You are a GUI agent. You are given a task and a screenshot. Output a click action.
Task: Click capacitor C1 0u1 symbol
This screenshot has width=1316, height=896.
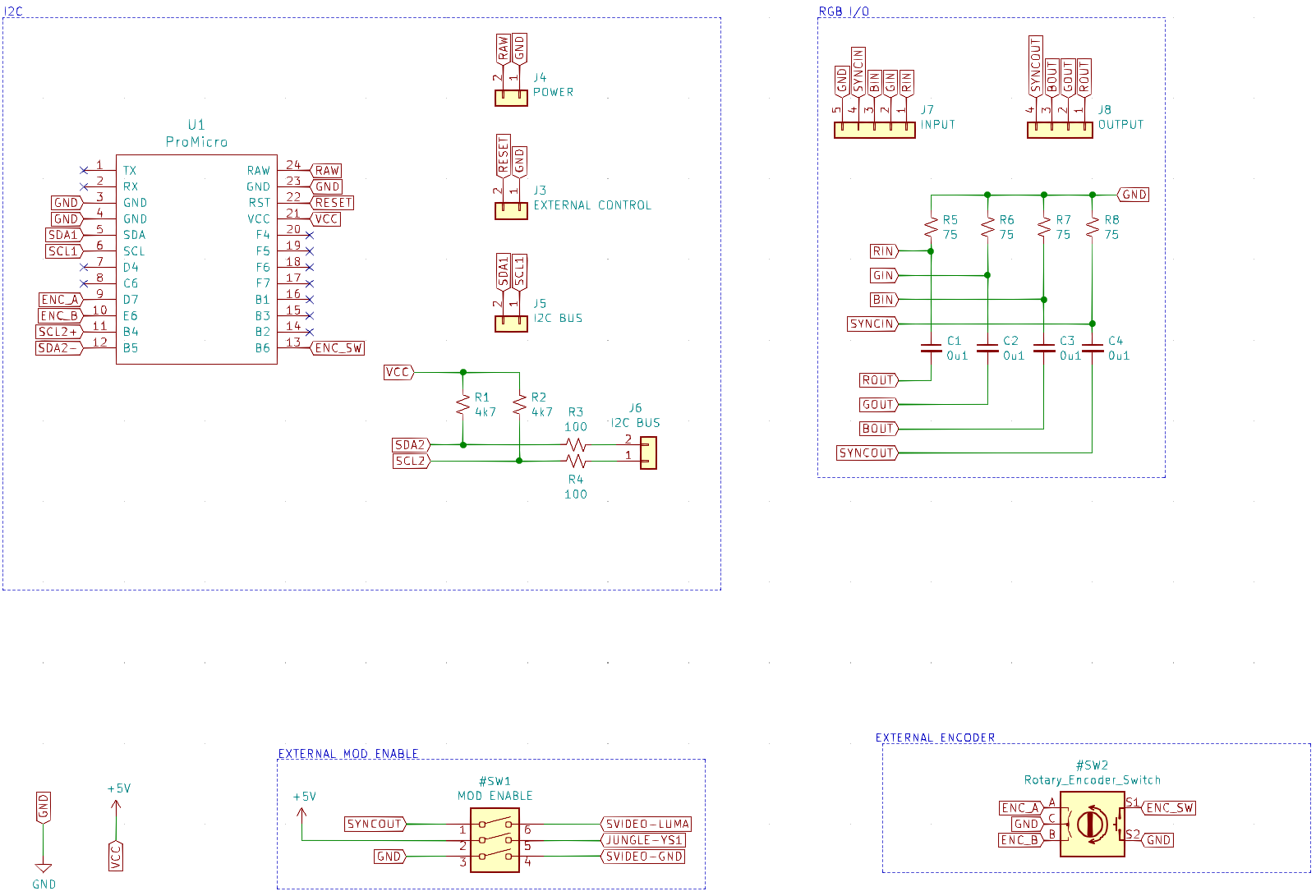931,348
